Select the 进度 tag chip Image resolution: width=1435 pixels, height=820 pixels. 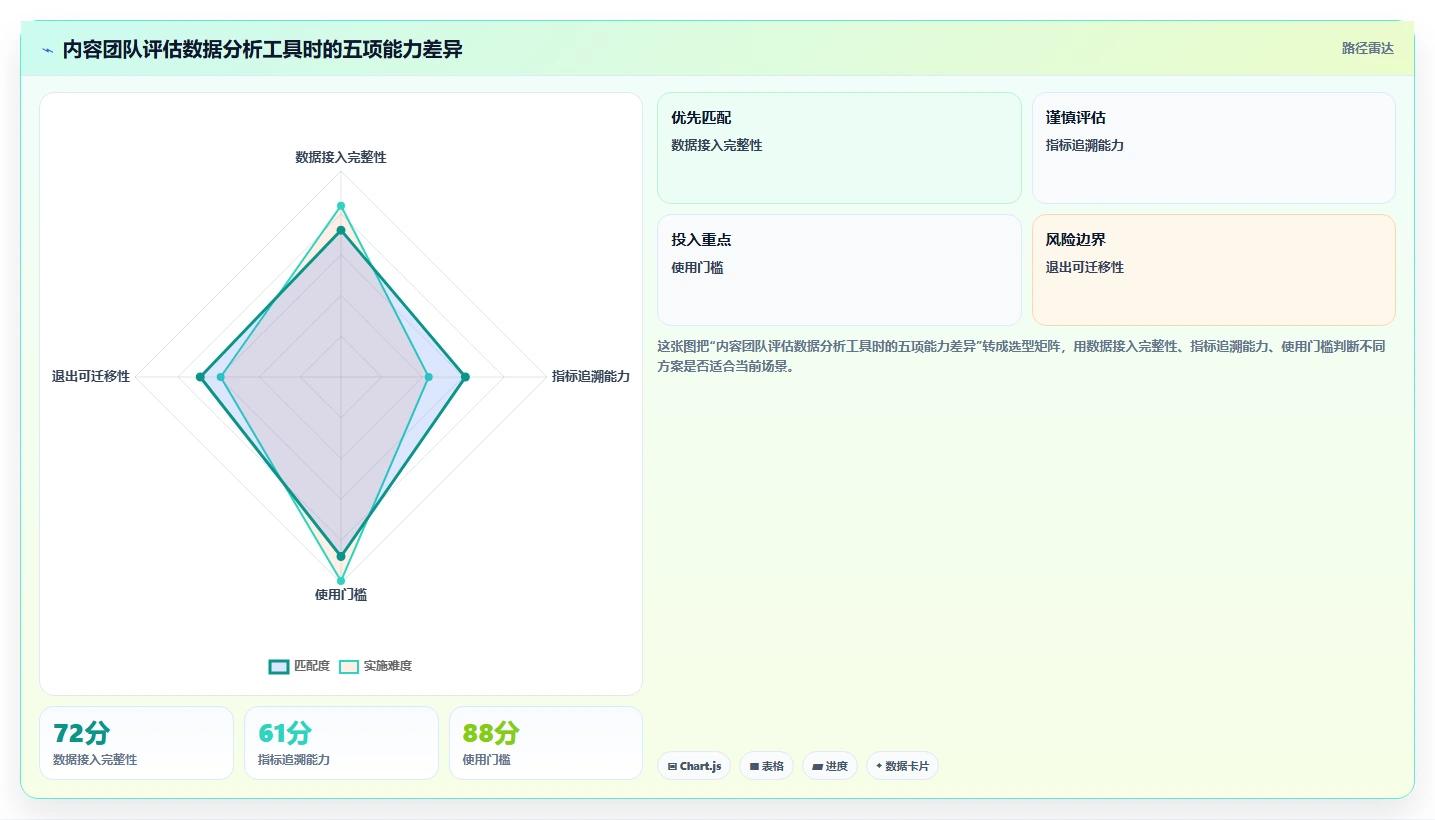tap(830, 766)
